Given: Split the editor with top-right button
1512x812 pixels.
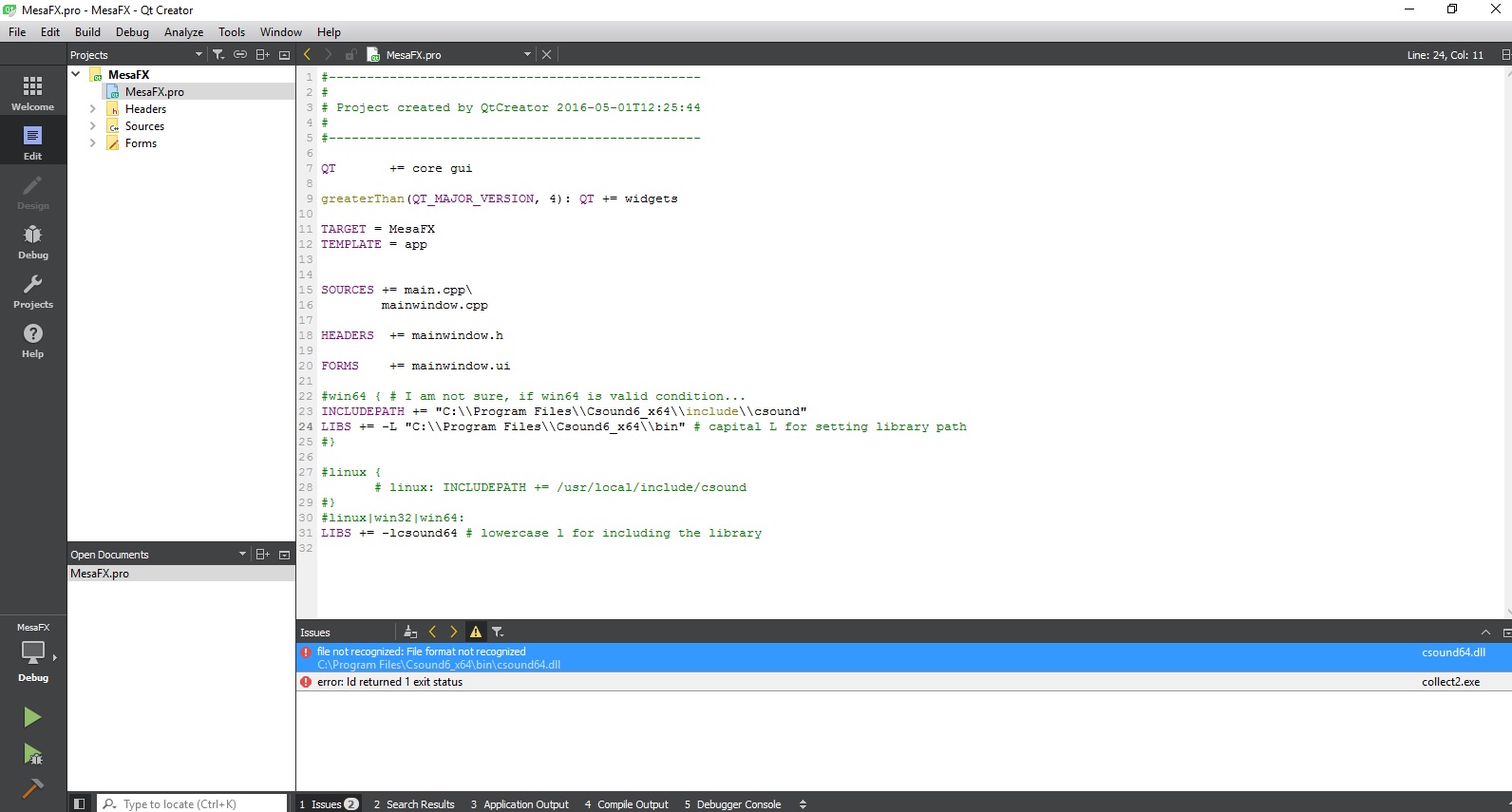Looking at the screenshot, I should click(x=1505, y=55).
